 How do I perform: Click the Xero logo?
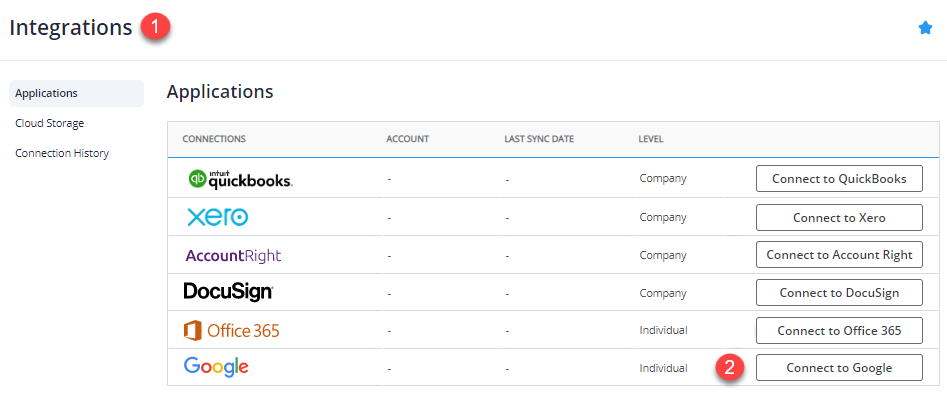click(x=217, y=217)
